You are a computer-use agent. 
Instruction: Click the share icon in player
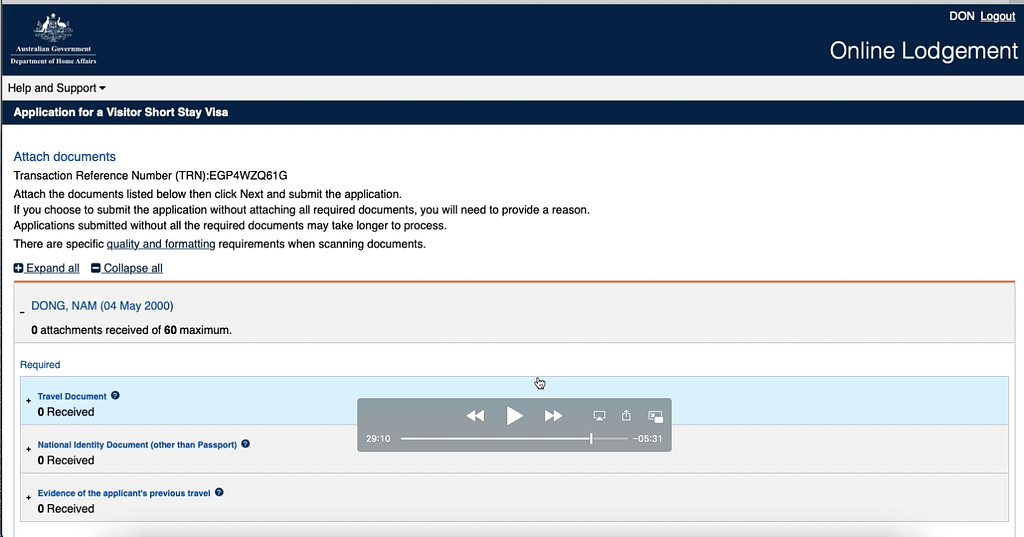(x=627, y=415)
